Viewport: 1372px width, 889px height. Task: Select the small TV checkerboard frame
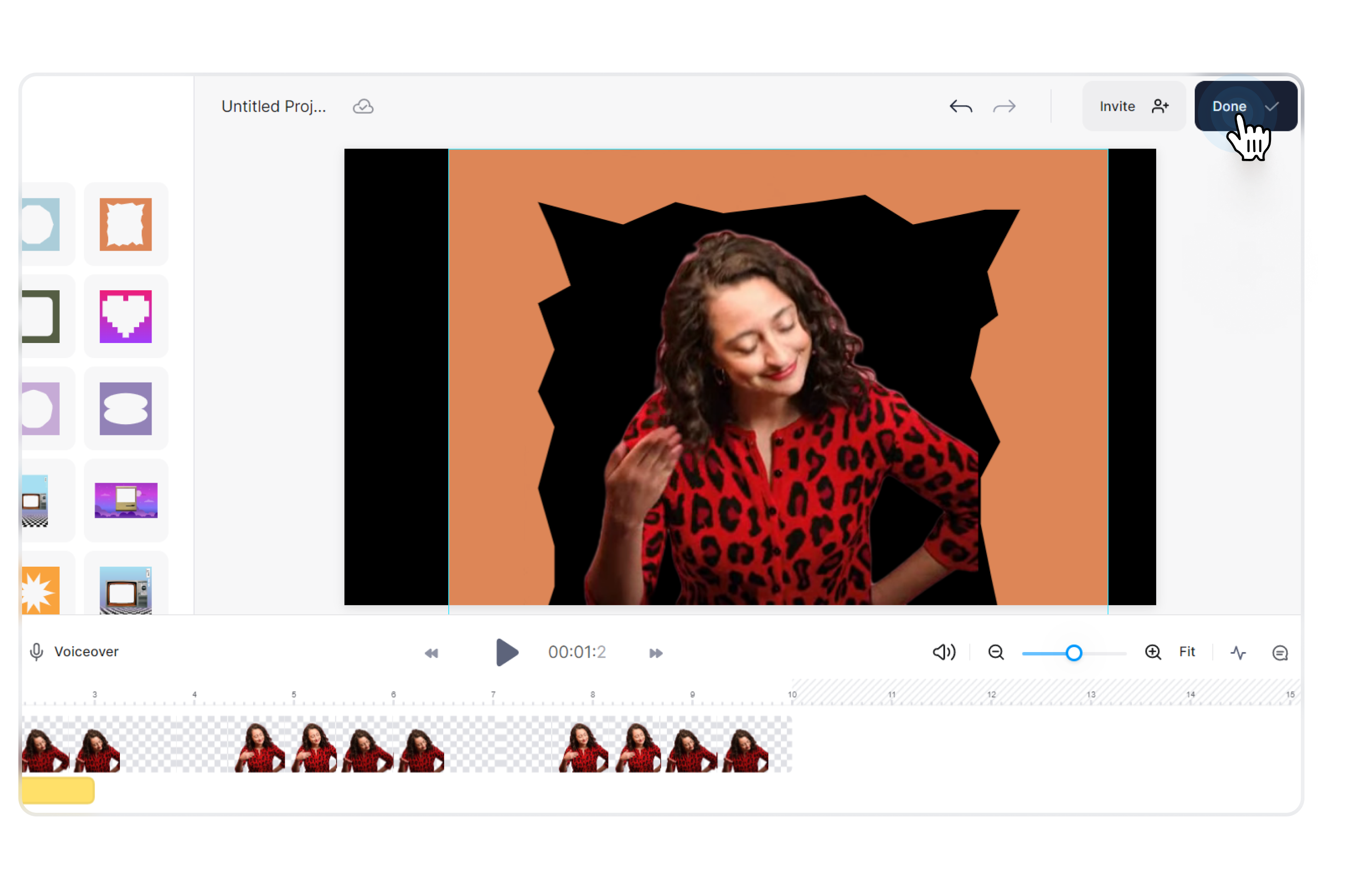[x=35, y=501]
